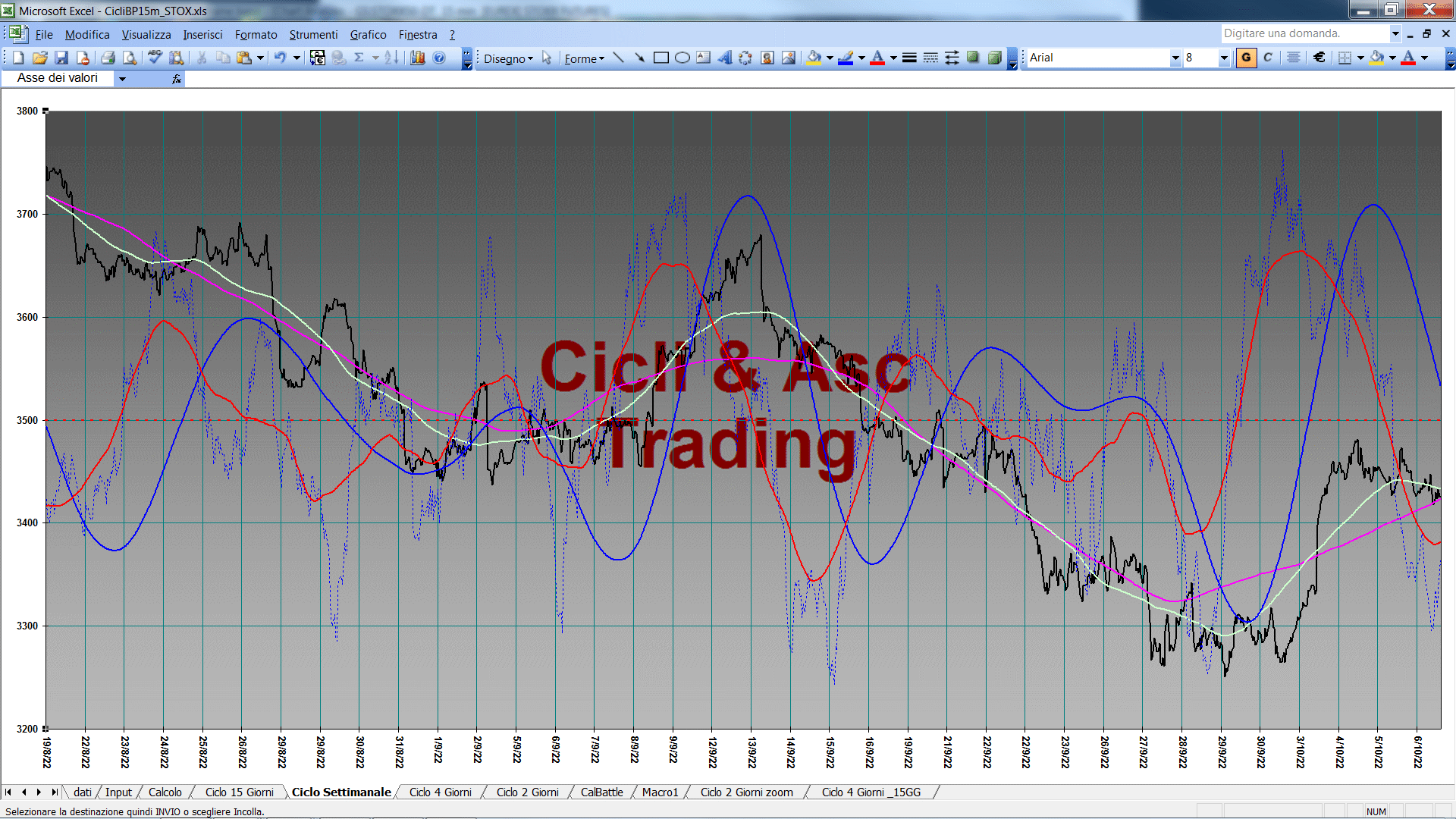Choose the Select Objects arrow tool

click(x=547, y=58)
